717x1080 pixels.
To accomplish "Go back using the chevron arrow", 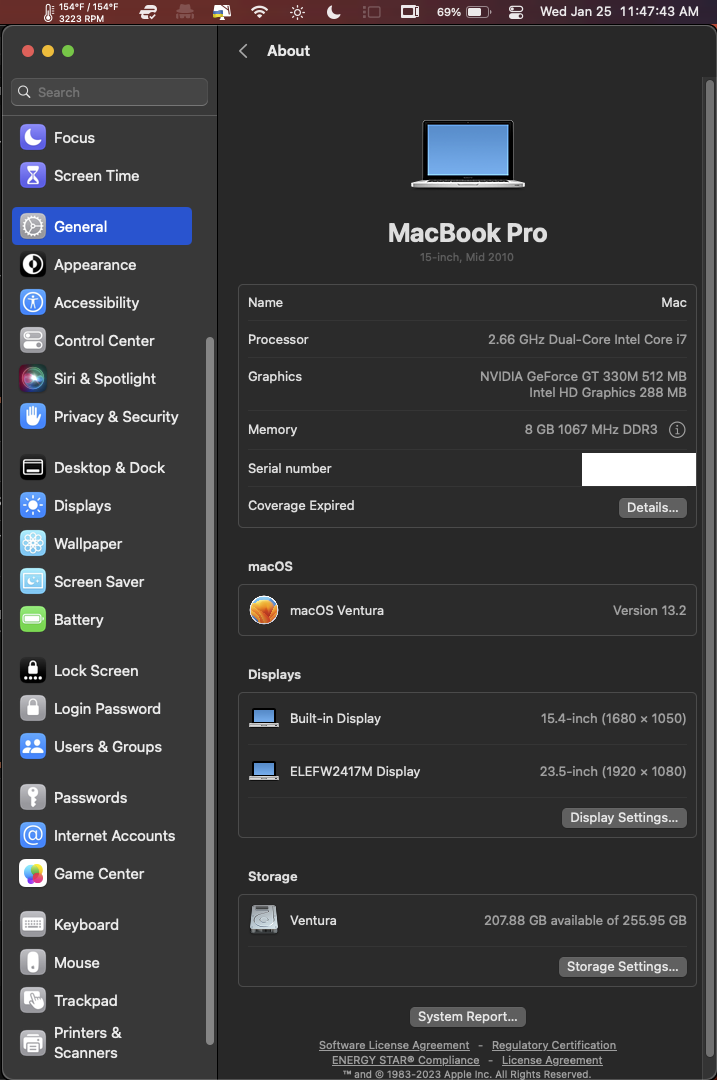I will (x=243, y=51).
